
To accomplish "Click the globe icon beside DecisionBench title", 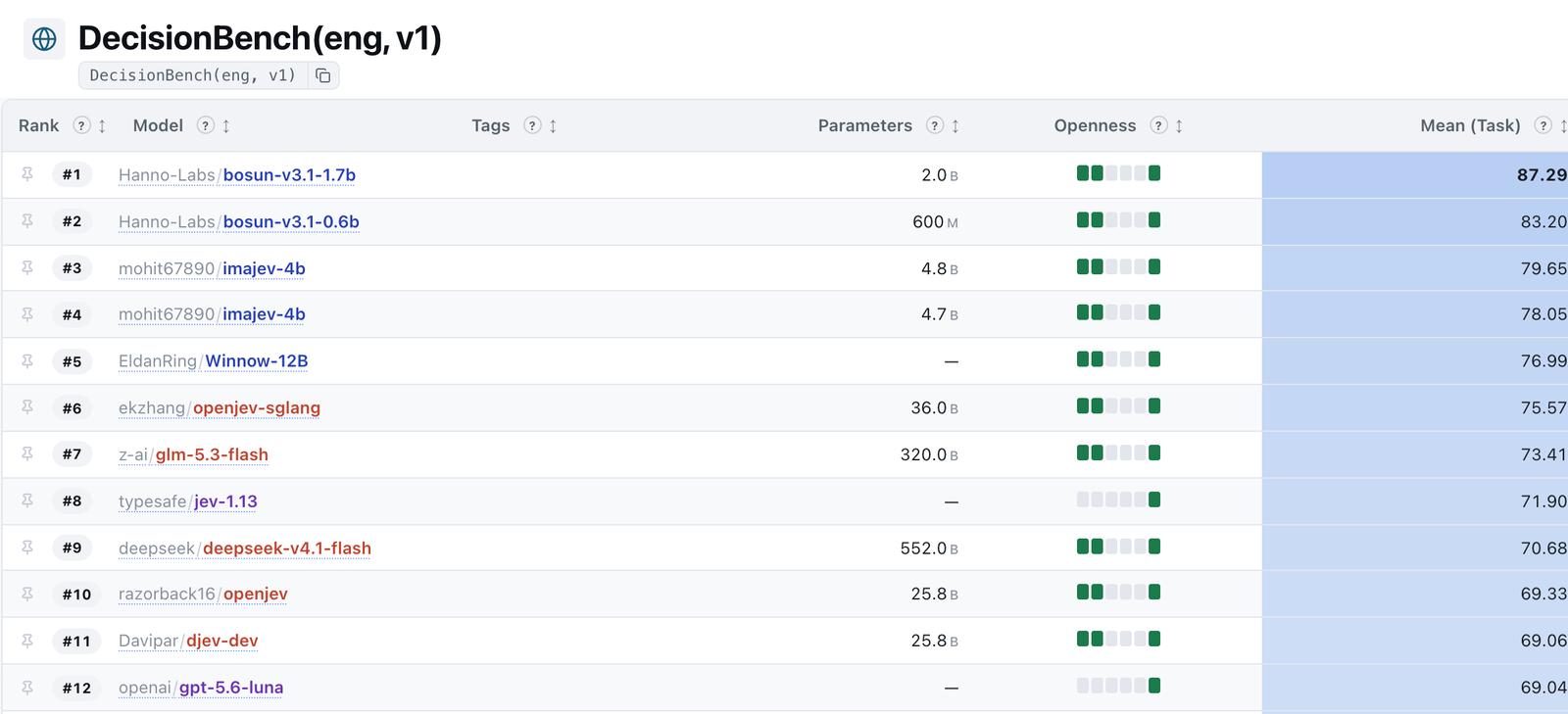I will click(x=44, y=39).
